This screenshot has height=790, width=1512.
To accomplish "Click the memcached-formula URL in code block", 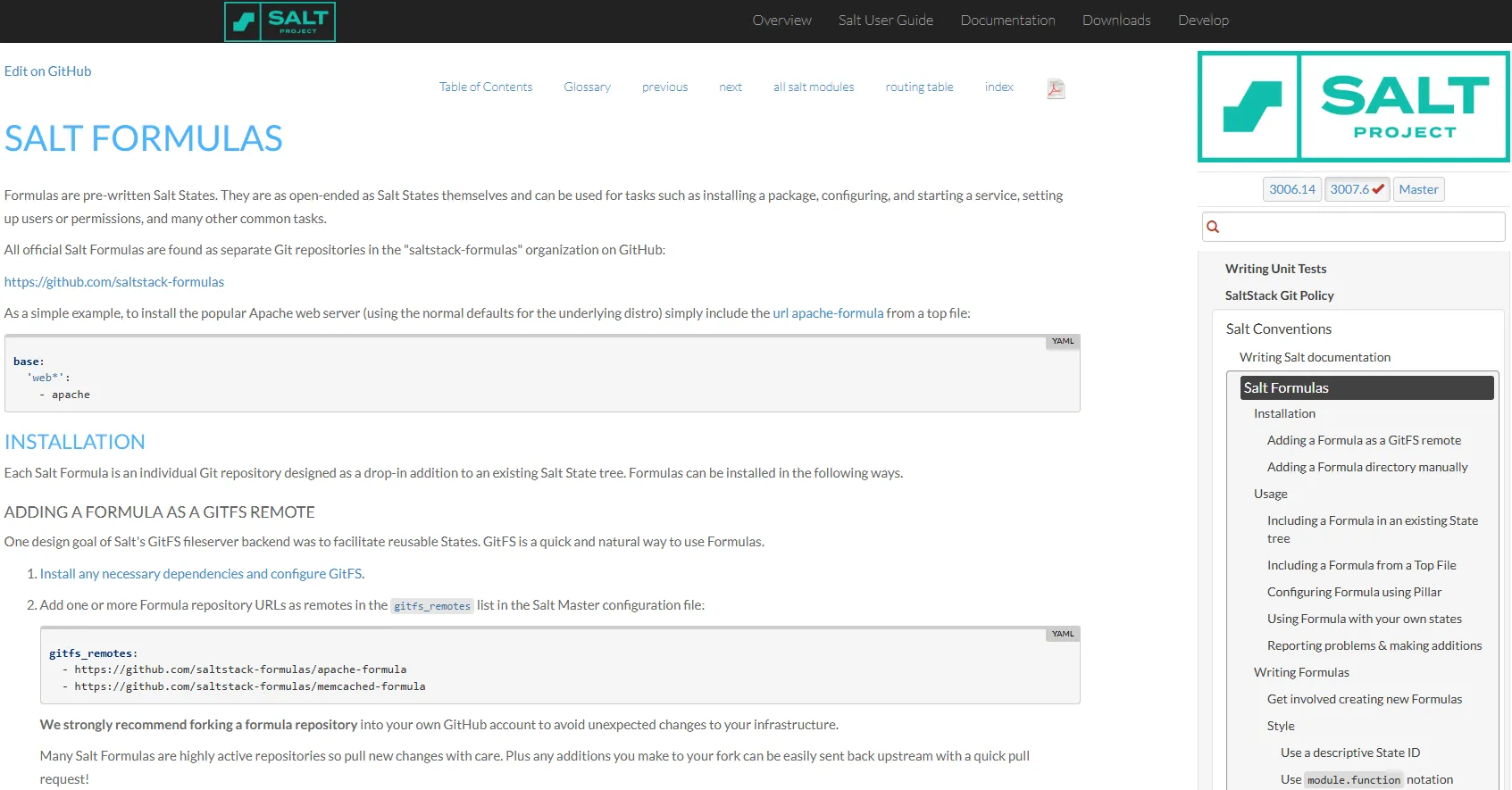I will (x=250, y=687).
